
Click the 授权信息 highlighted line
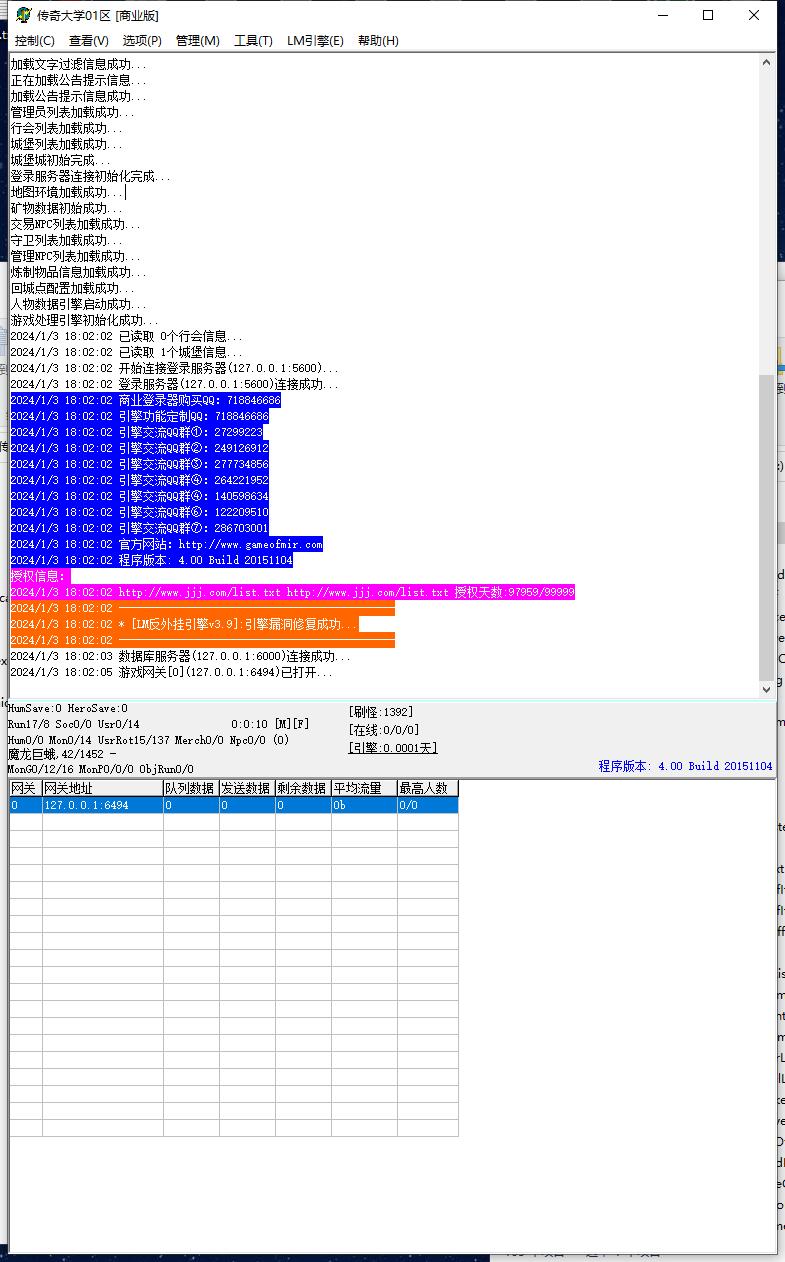tap(41, 577)
